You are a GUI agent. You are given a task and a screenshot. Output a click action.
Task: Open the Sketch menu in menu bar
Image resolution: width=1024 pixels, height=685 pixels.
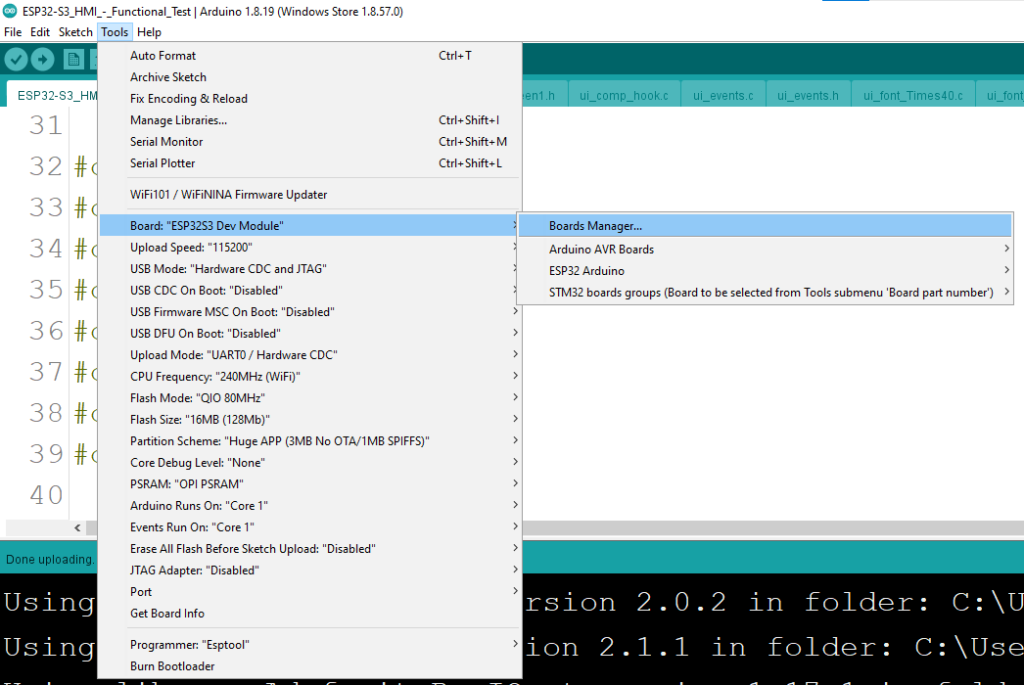pyautogui.click(x=75, y=32)
